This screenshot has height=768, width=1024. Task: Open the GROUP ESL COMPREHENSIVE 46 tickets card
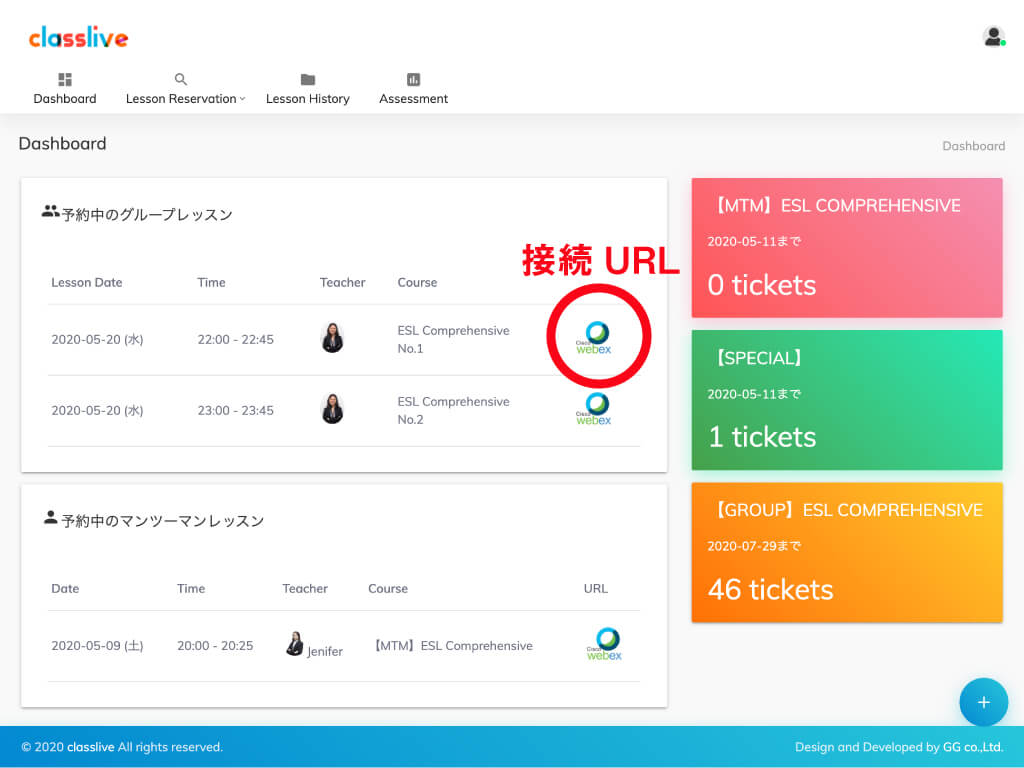(x=847, y=552)
